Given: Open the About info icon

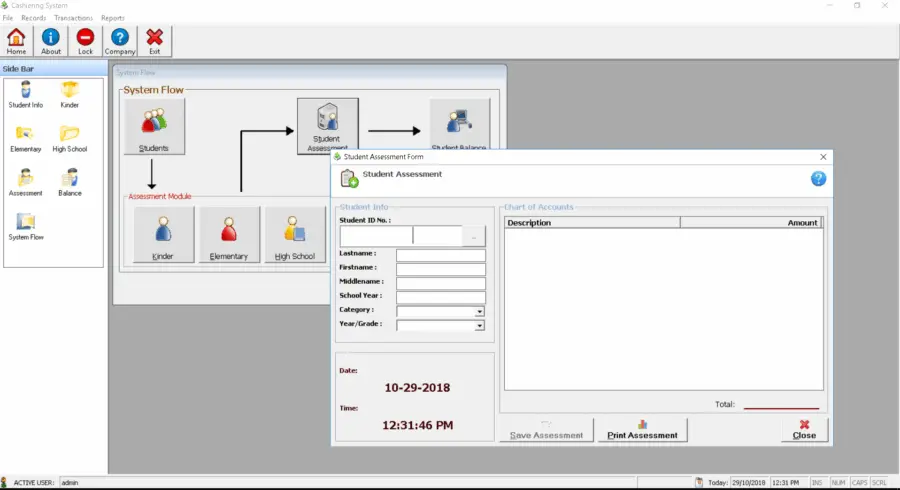Looking at the screenshot, I should tap(51, 41).
